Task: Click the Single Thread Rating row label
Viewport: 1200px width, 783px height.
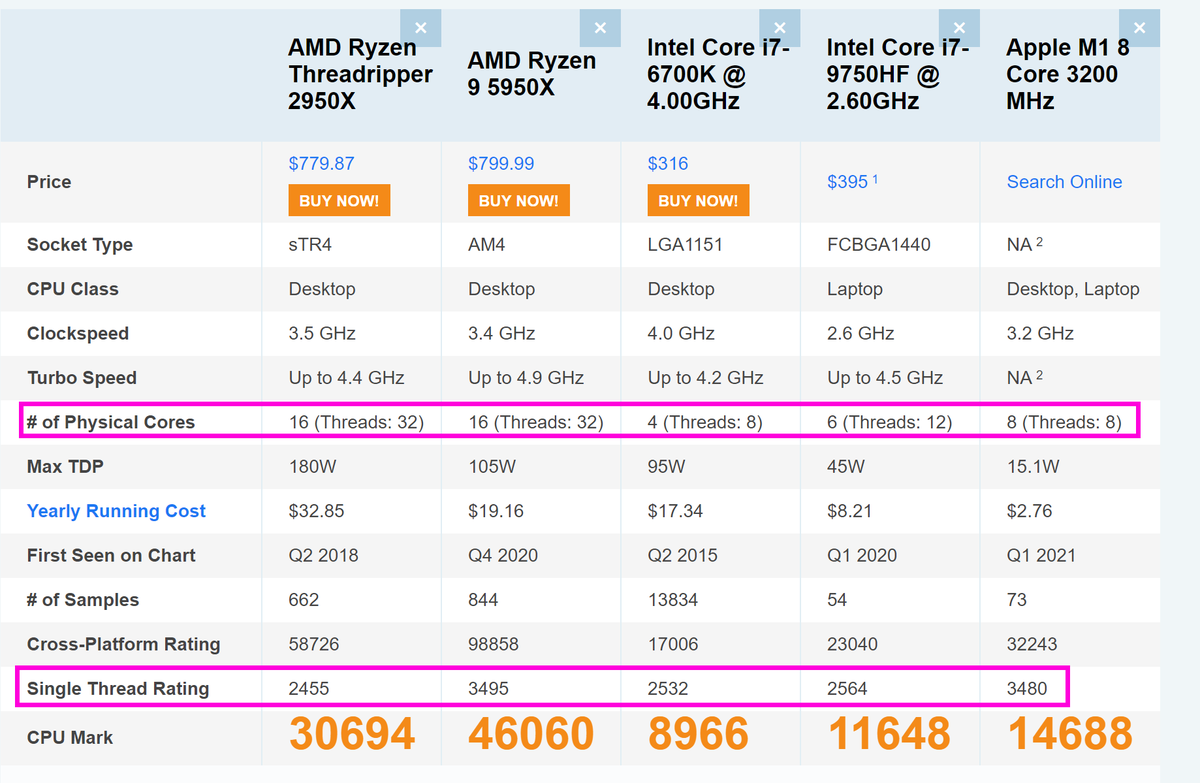Action: [118, 688]
